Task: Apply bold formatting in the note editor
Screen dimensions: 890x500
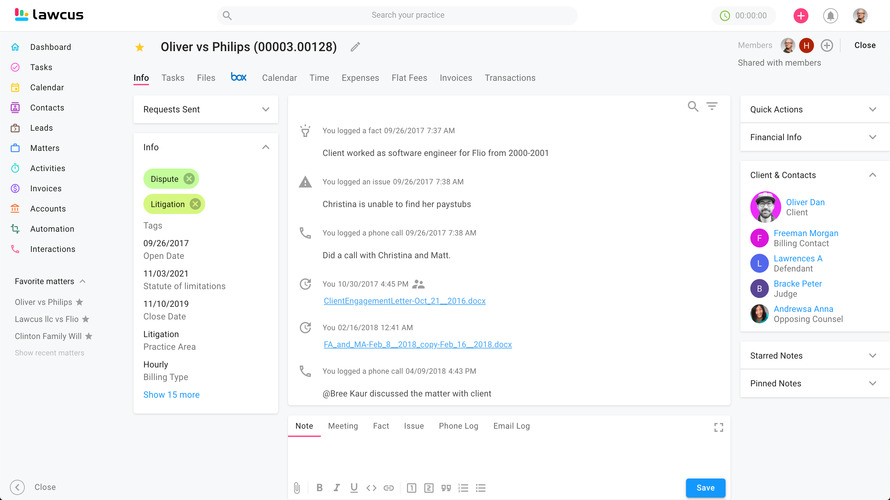Action: coord(320,488)
